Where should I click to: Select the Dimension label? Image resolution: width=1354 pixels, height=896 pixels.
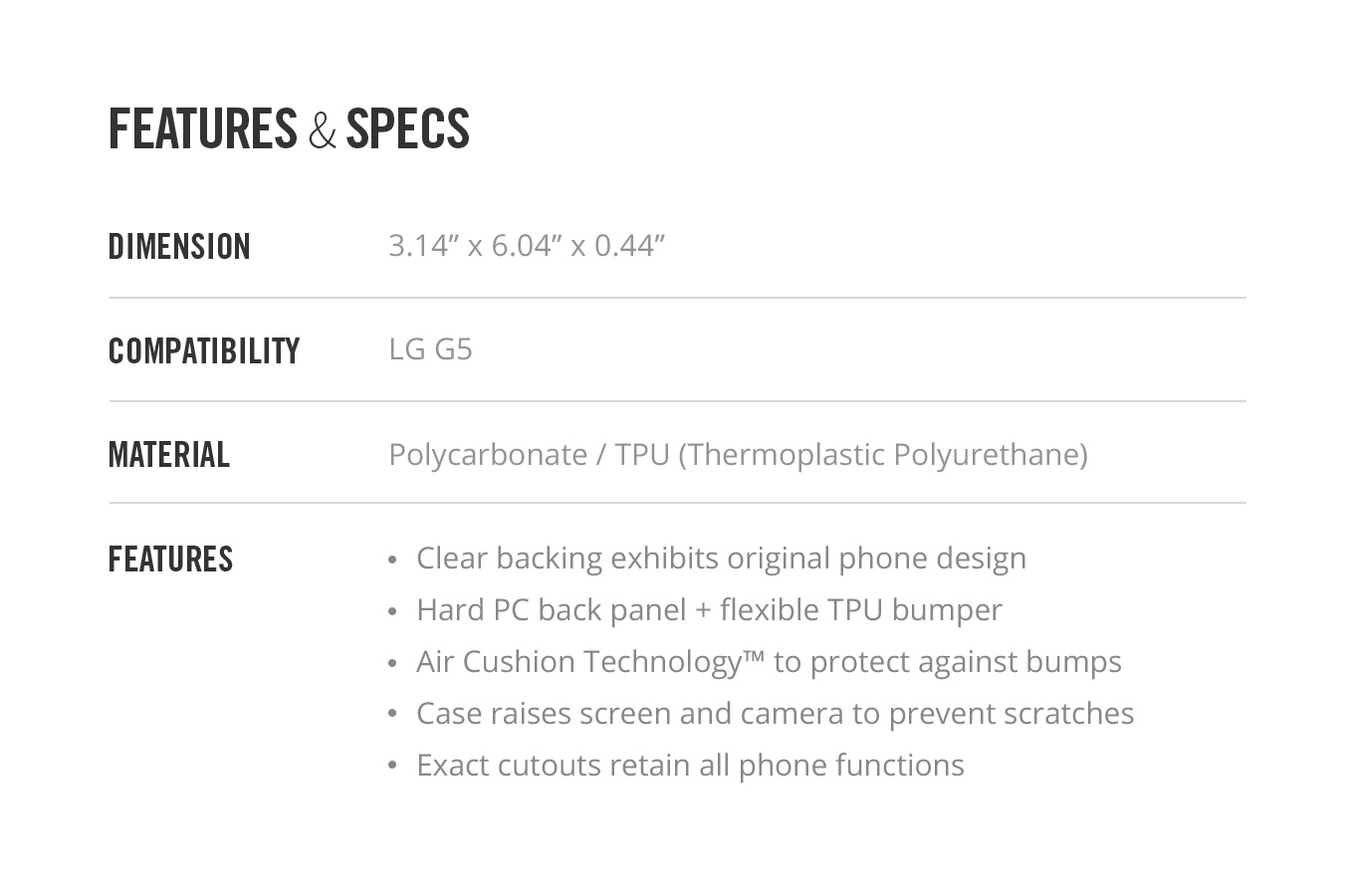179,247
